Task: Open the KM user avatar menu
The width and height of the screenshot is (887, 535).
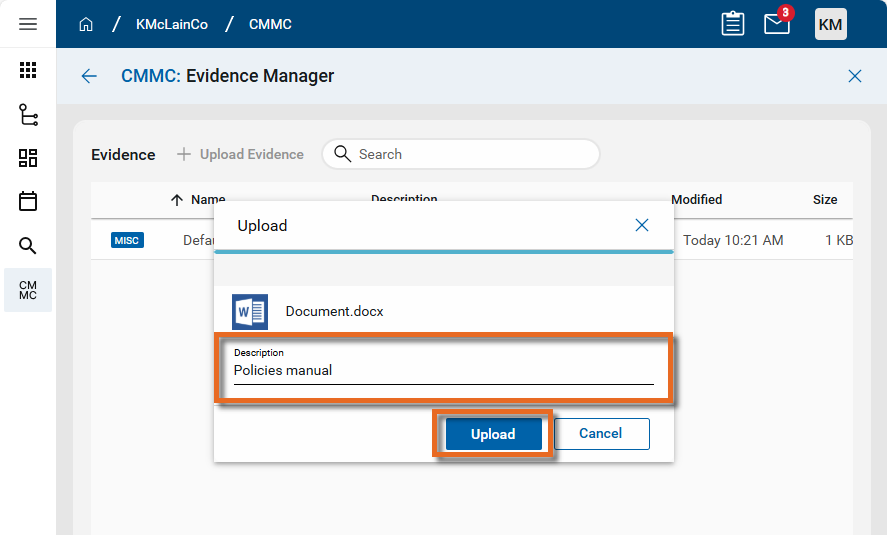Action: pyautogui.click(x=831, y=24)
